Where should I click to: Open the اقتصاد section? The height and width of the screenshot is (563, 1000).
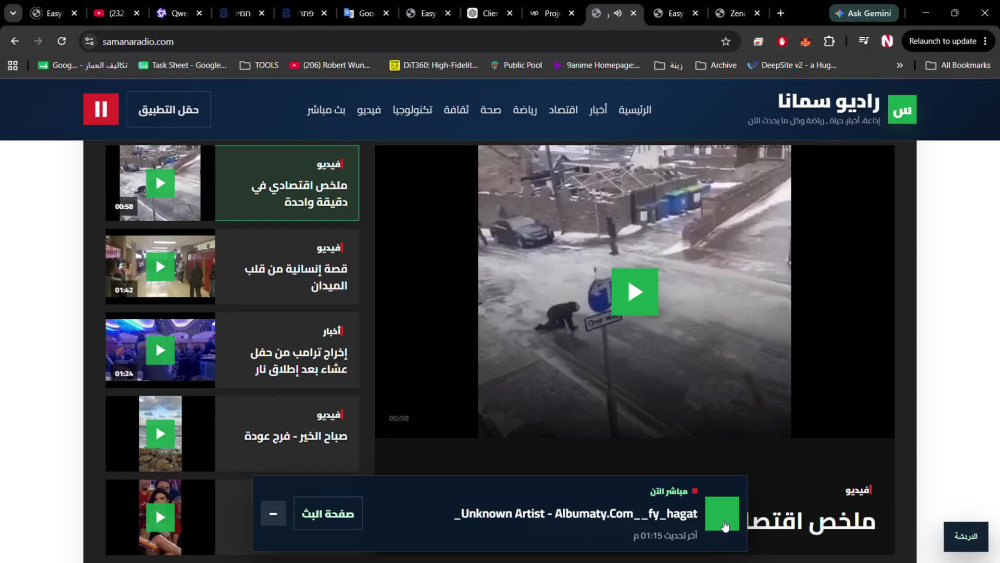tap(563, 110)
